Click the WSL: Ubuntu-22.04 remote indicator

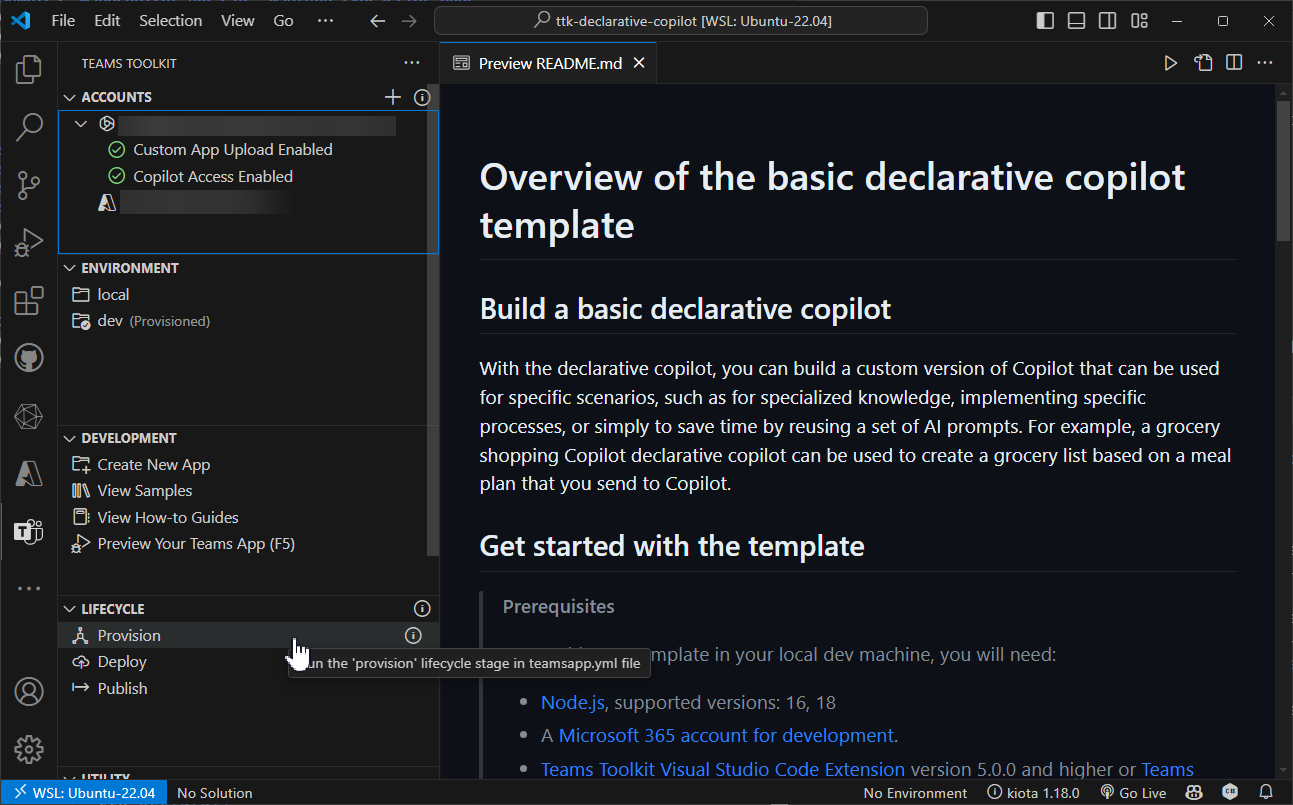[x=84, y=793]
